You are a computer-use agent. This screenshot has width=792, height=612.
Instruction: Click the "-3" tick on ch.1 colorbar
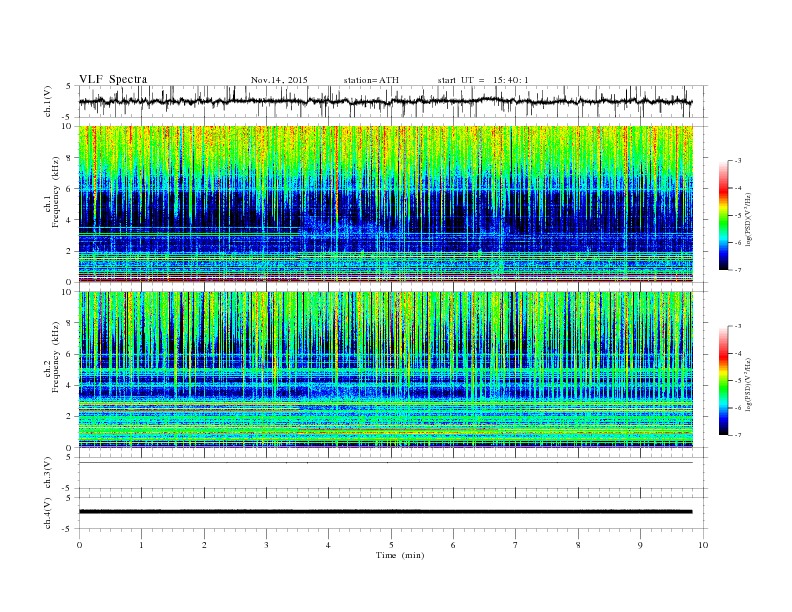pyautogui.click(x=738, y=161)
